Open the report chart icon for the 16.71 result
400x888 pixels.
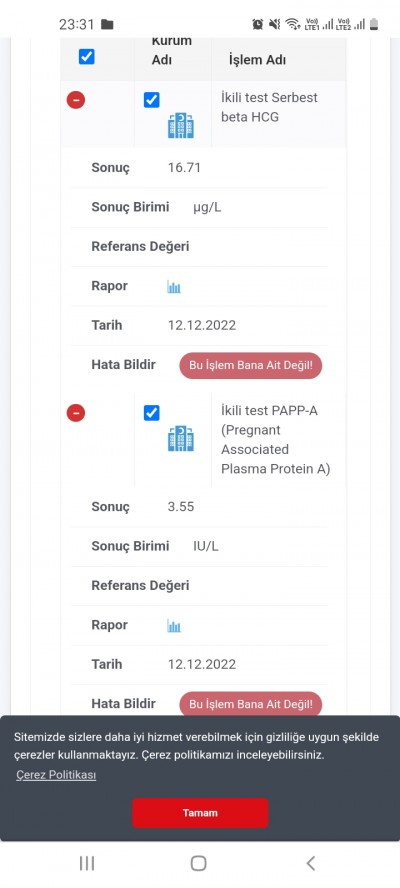[174, 287]
